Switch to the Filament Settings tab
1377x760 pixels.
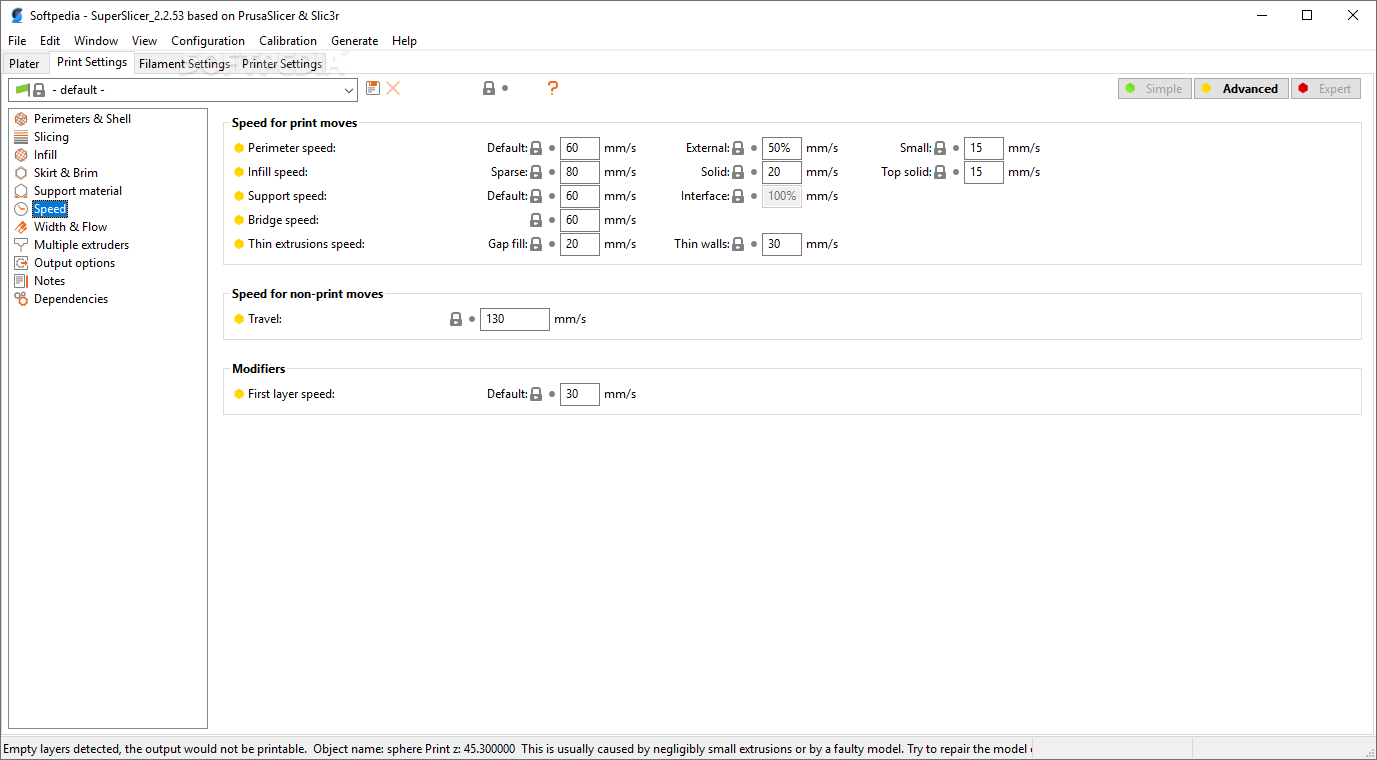point(184,64)
